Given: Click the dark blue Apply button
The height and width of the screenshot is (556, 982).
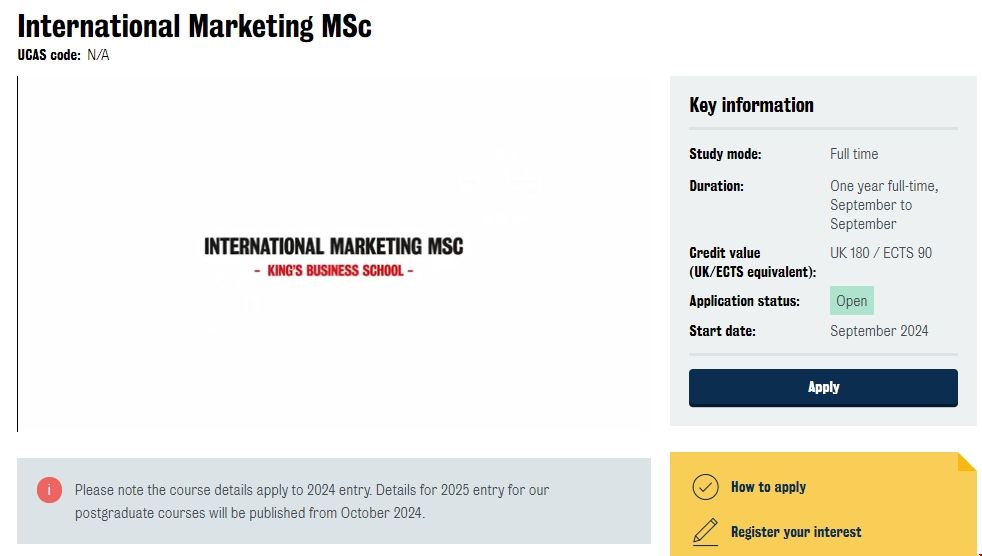Looking at the screenshot, I should coord(823,388).
